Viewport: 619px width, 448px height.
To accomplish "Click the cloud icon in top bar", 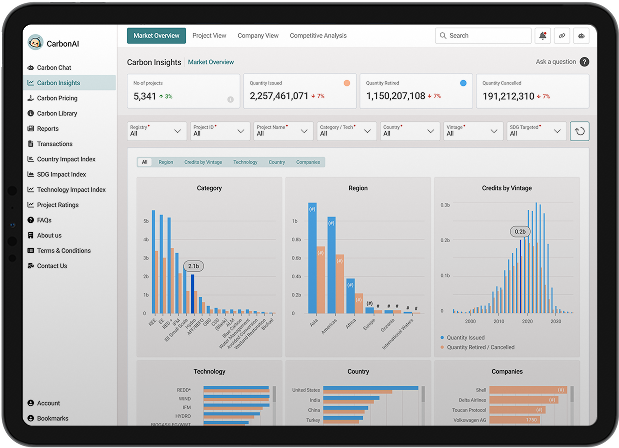I will pyautogui.click(x=582, y=36).
